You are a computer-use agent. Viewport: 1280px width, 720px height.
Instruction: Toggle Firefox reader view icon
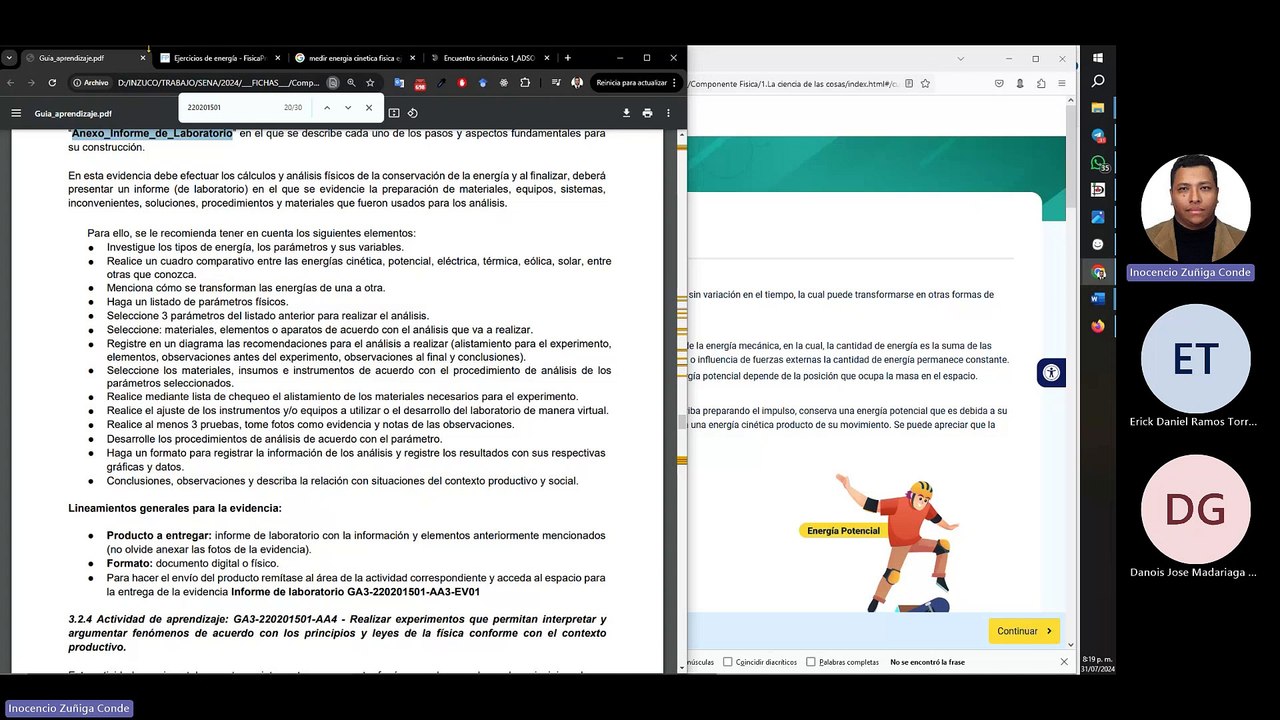pyautogui.click(x=907, y=84)
